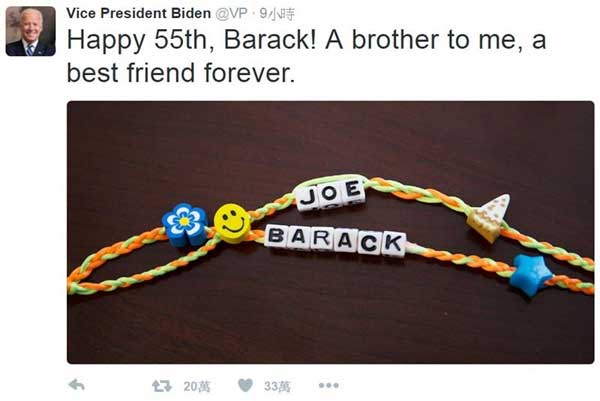Screen dimensions: 600x401
Task: Open Vice President Biden's profile avatar
Action: 31,31
